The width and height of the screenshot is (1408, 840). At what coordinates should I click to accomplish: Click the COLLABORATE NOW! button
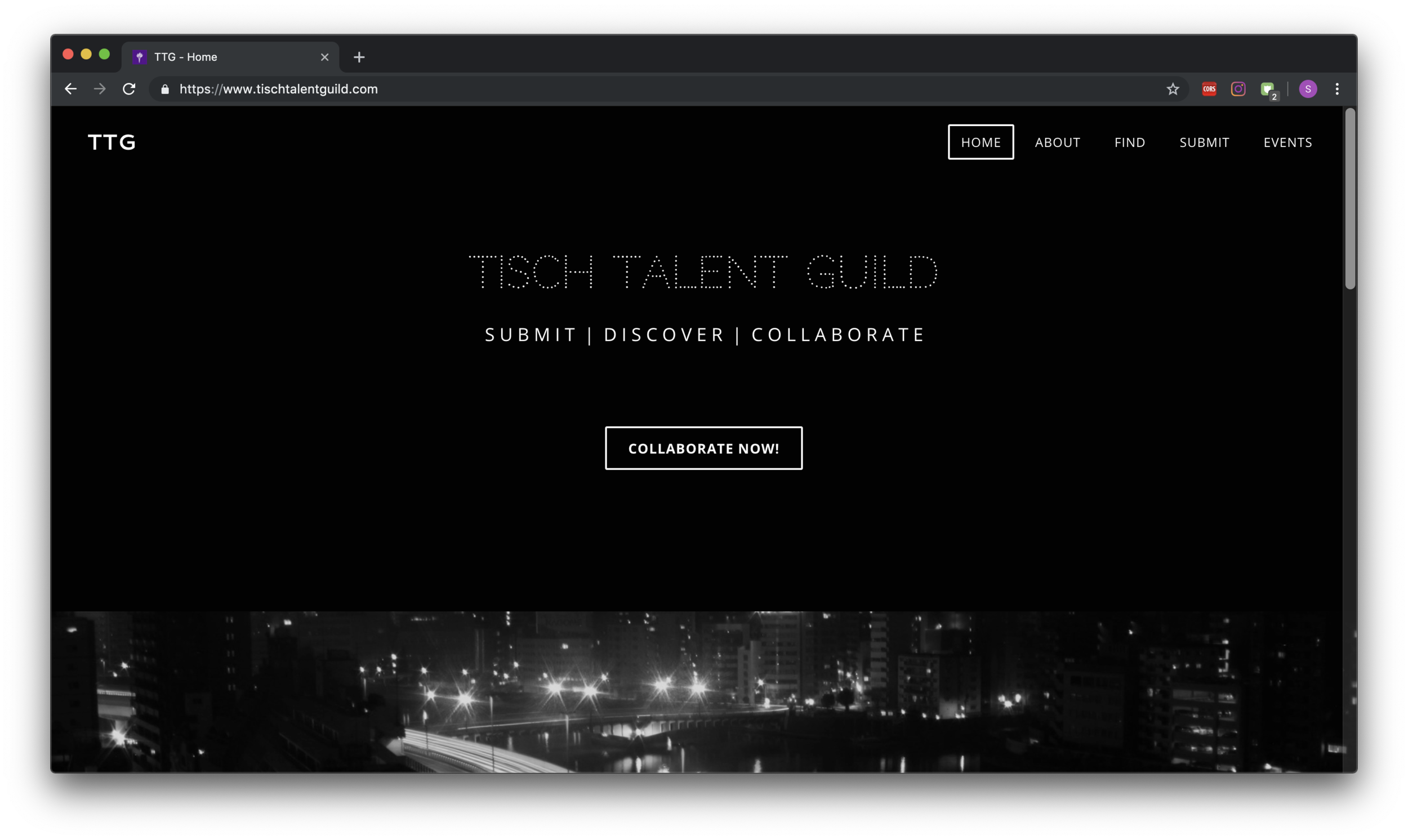click(703, 448)
